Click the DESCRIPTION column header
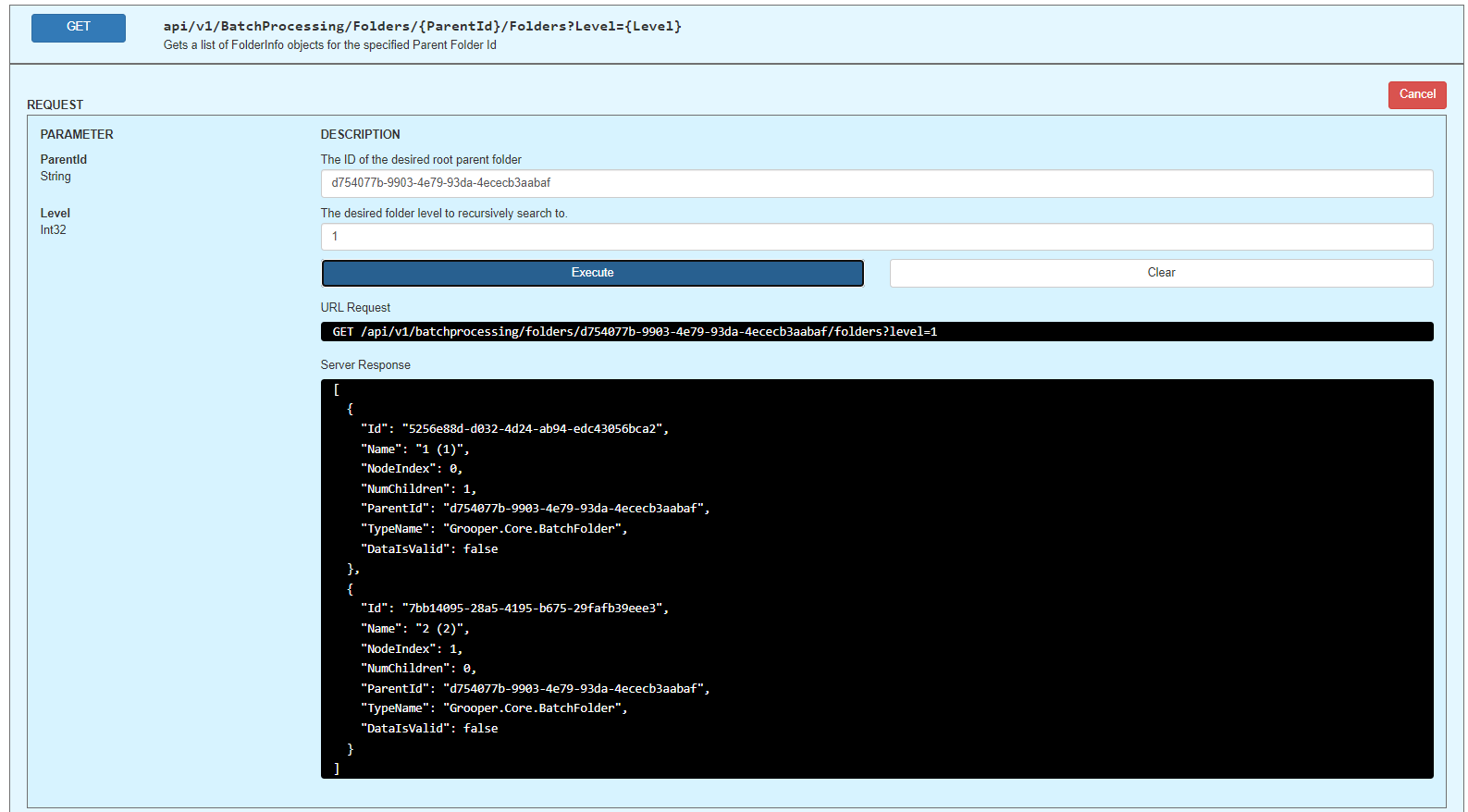The width and height of the screenshot is (1468, 812). pyautogui.click(x=360, y=134)
